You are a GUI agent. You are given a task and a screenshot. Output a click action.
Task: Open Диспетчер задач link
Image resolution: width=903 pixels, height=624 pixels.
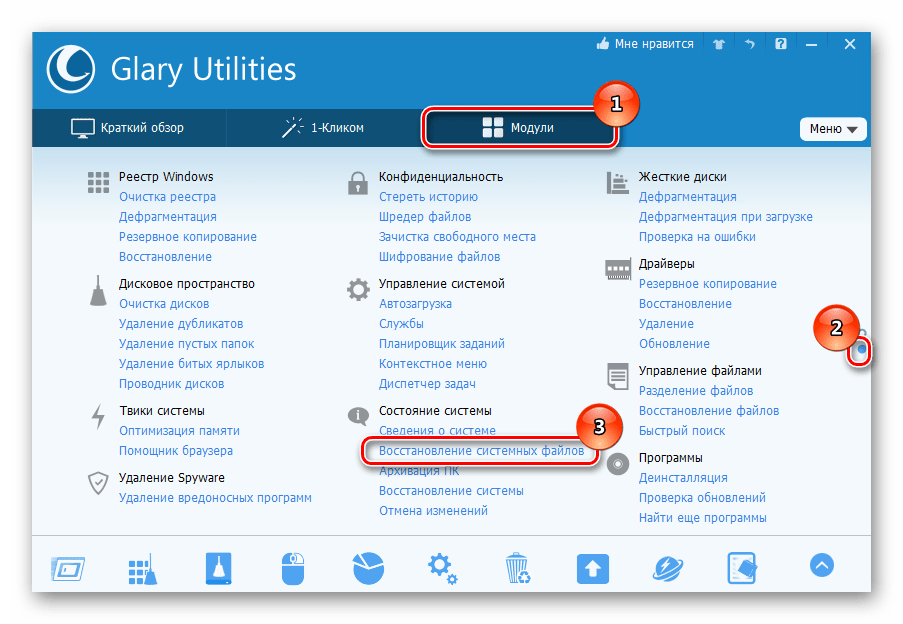(427, 384)
